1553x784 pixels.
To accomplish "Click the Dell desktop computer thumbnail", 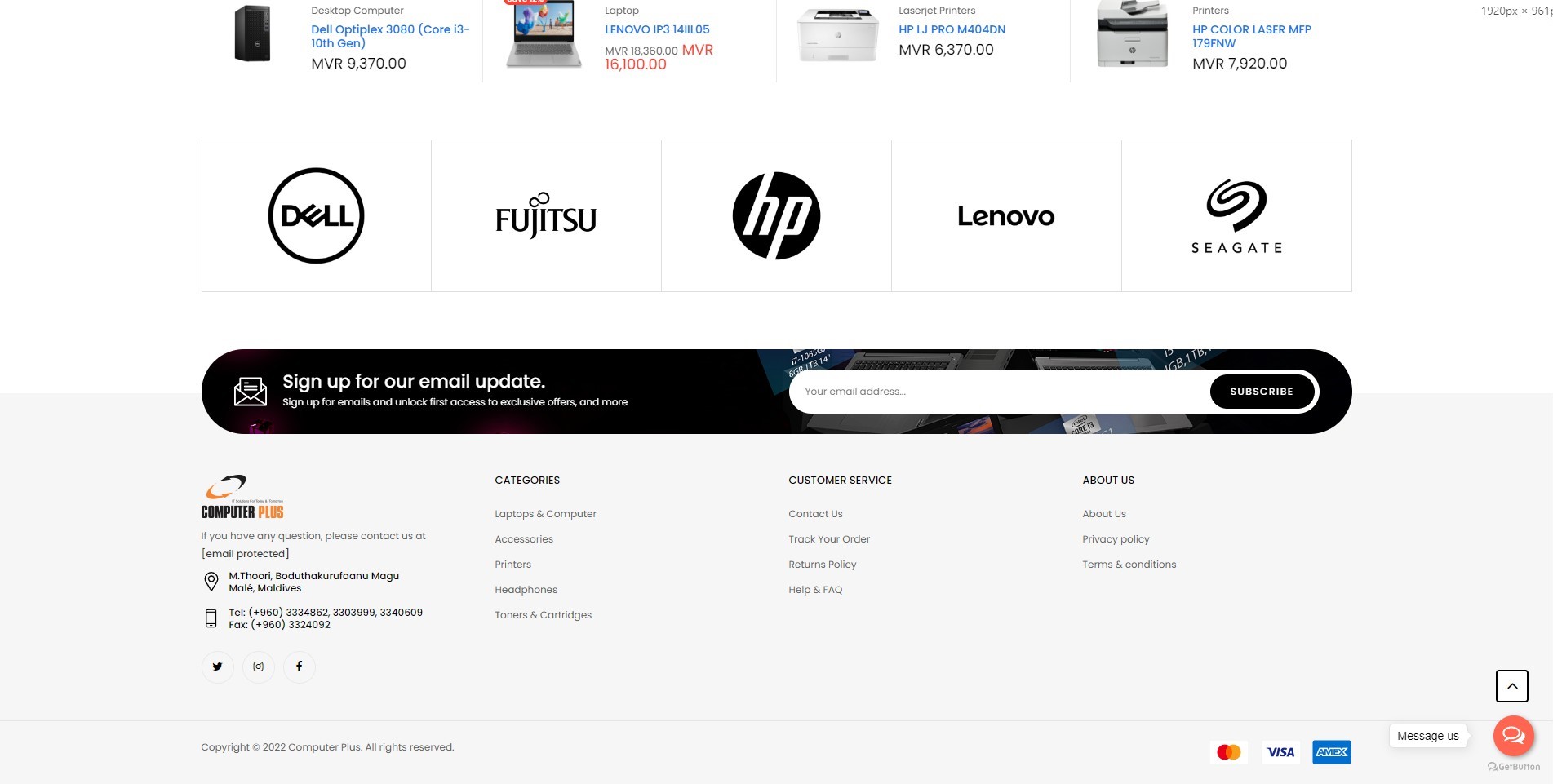I will pyautogui.click(x=252, y=33).
